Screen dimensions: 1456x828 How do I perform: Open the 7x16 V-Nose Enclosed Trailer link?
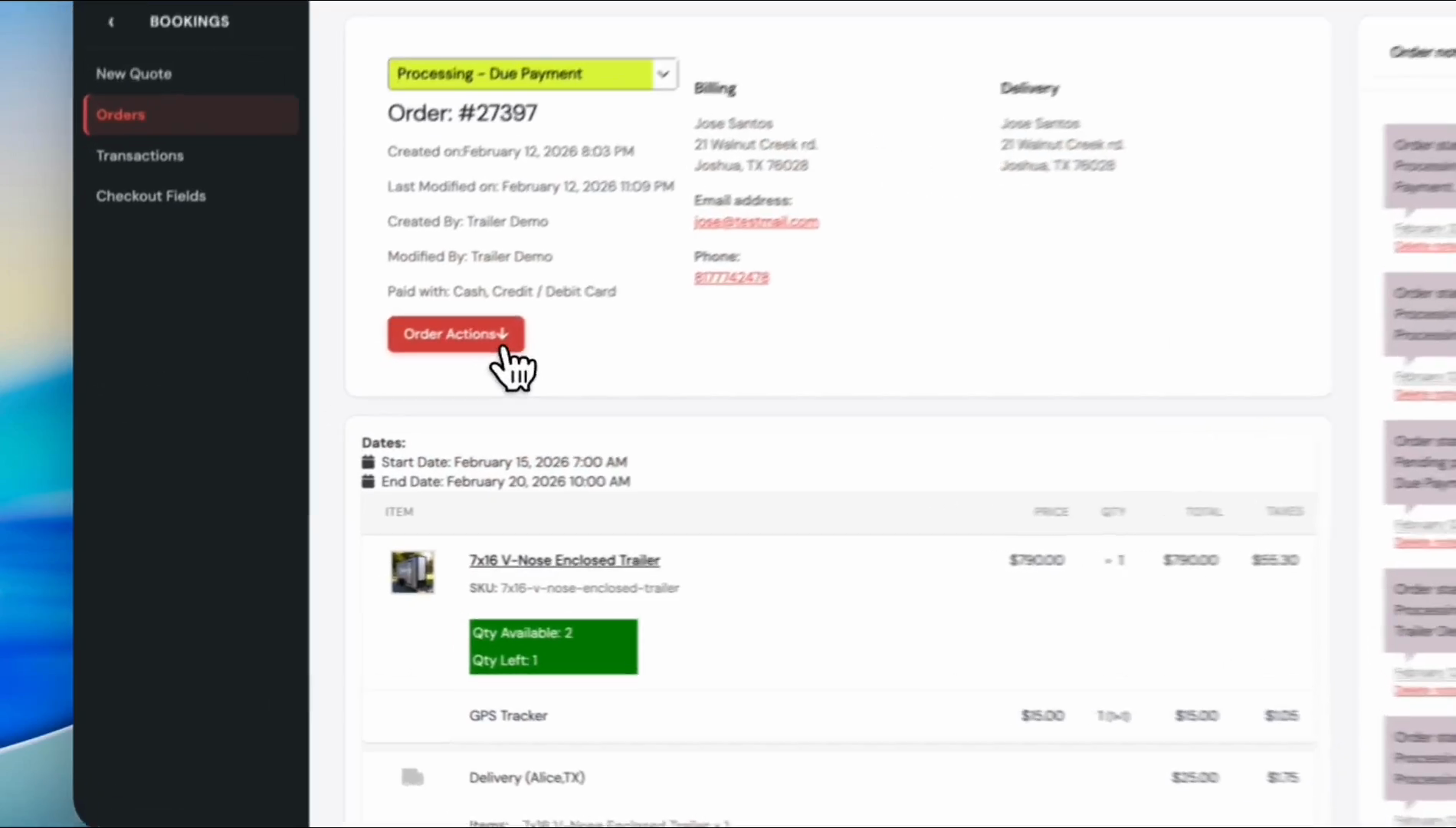[564, 560]
